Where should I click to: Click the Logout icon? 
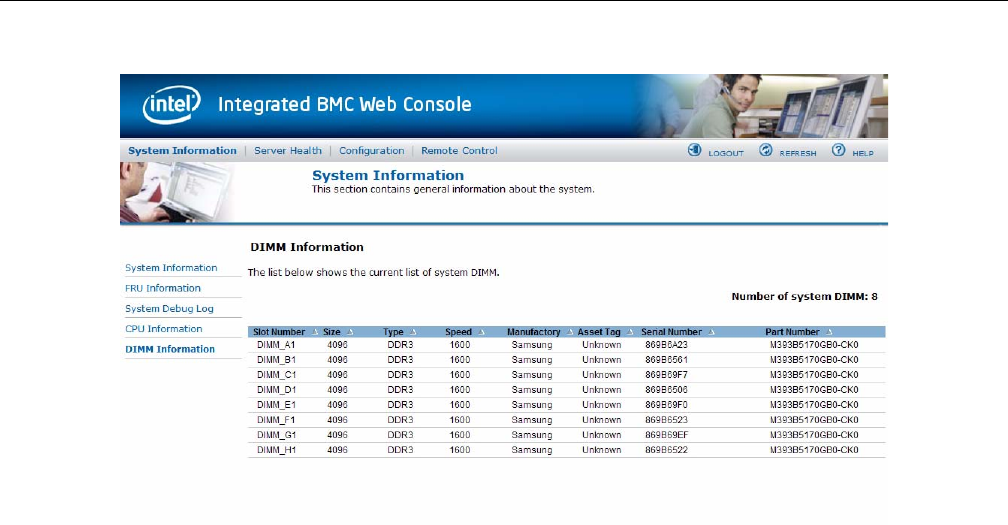pos(694,150)
